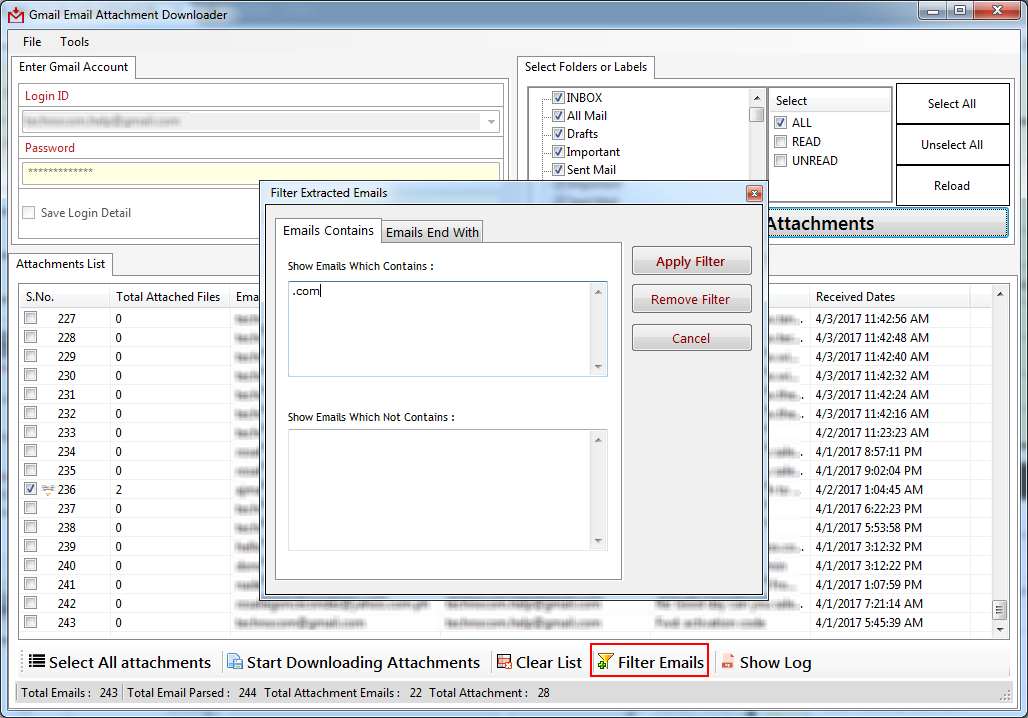Click the Received Dates column header
The height and width of the screenshot is (718, 1028).
[x=890, y=296]
